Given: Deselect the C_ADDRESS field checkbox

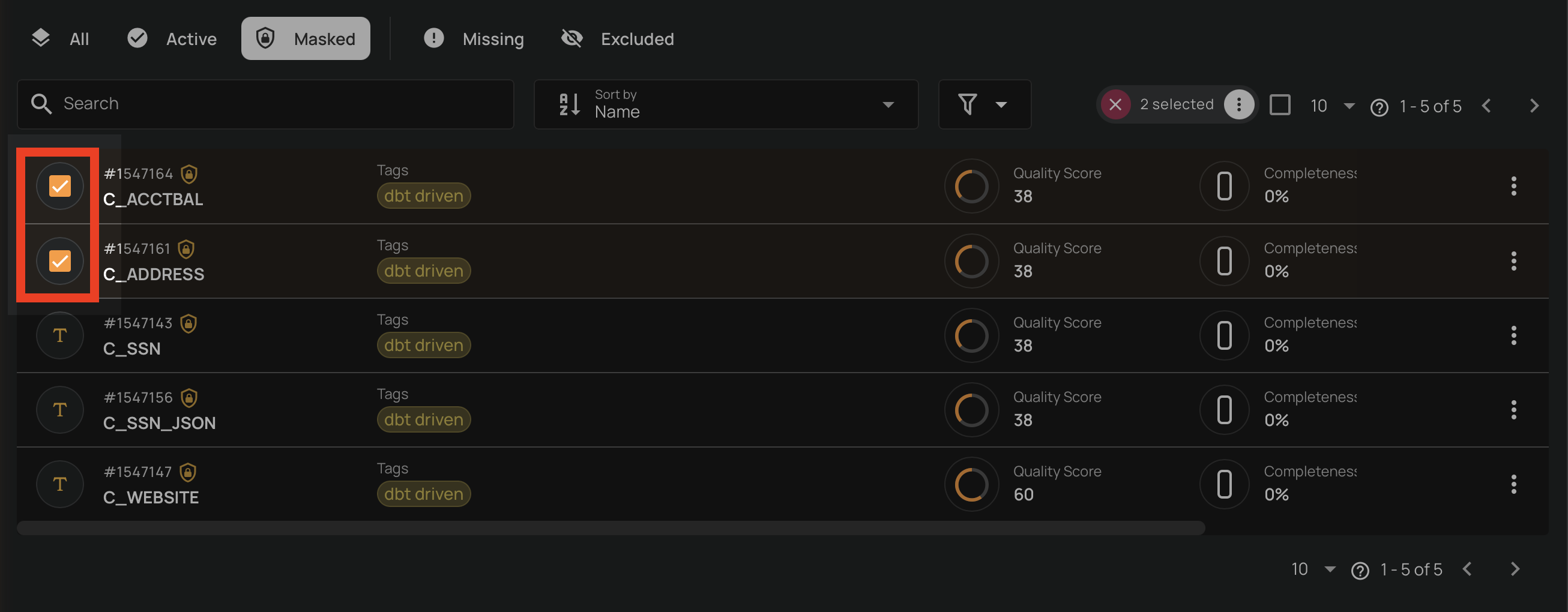Looking at the screenshot, I should (x=59, y=261).
